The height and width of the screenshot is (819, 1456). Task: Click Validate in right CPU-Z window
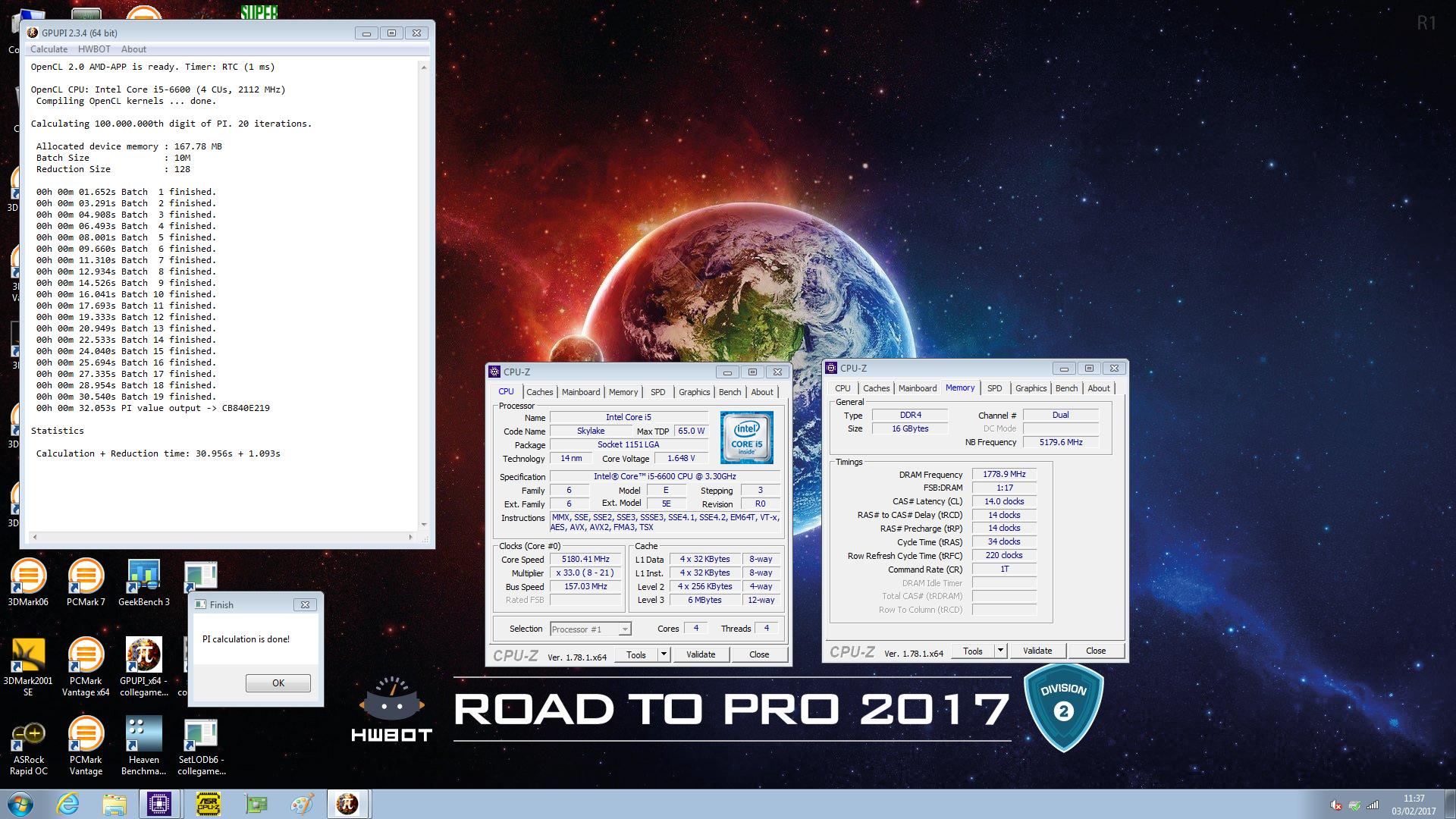pyautogui.click(x=1037, y=650)
